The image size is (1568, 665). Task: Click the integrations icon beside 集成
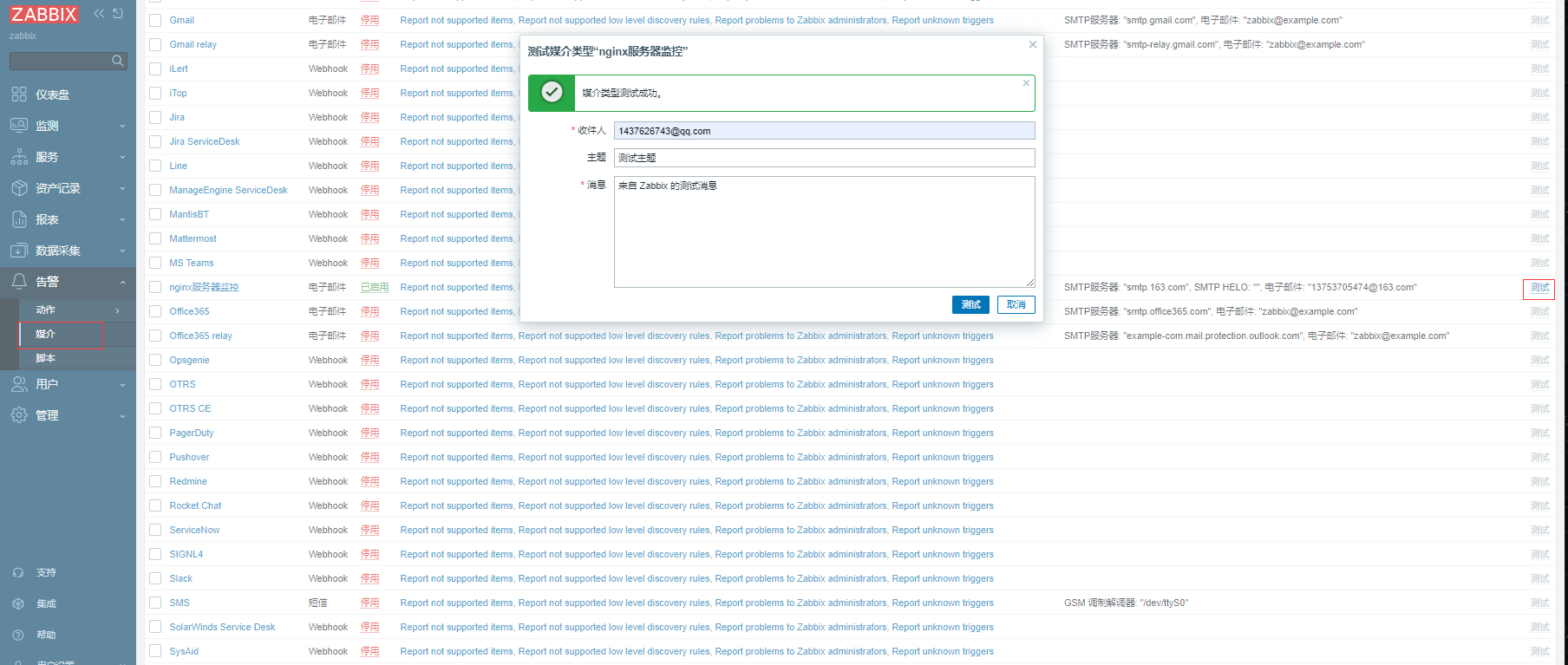(18, 604)
